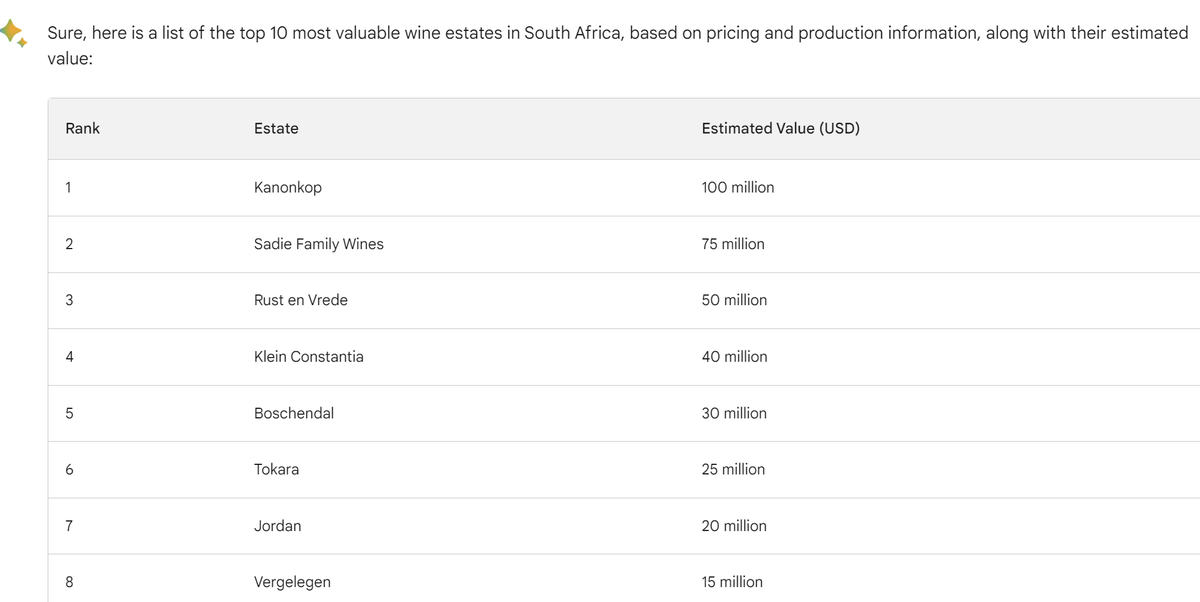Select the Kanonkop estate cell

tap(288, 187)
